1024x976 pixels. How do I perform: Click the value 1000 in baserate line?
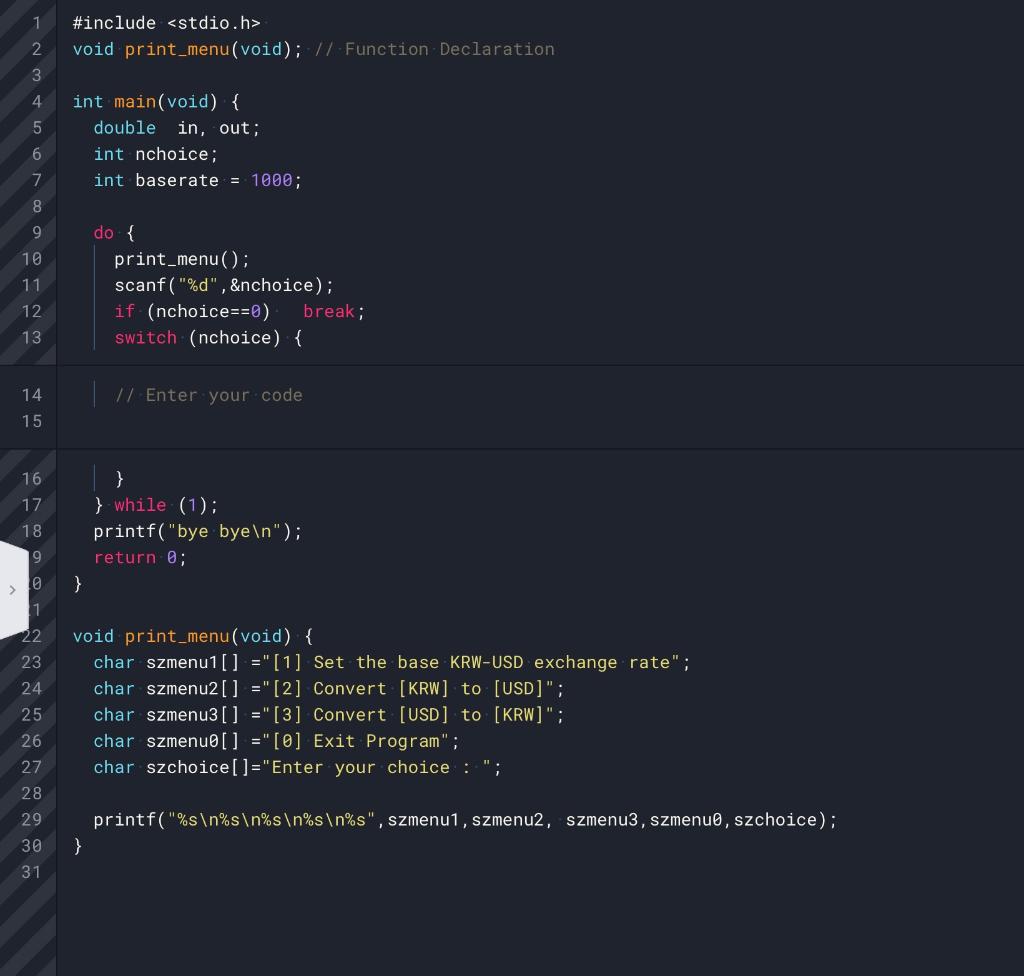(x=272, y=180)
